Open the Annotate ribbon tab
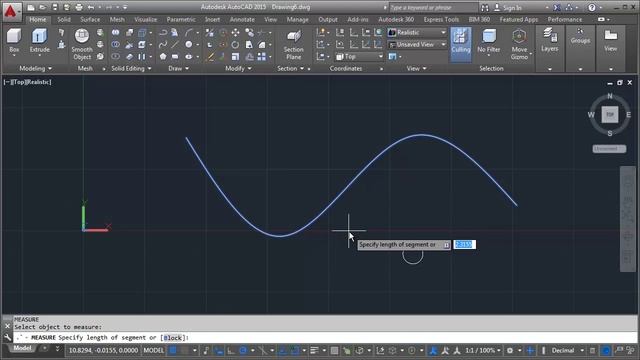This screenshot has width=640, height=360. click(242, 19)
